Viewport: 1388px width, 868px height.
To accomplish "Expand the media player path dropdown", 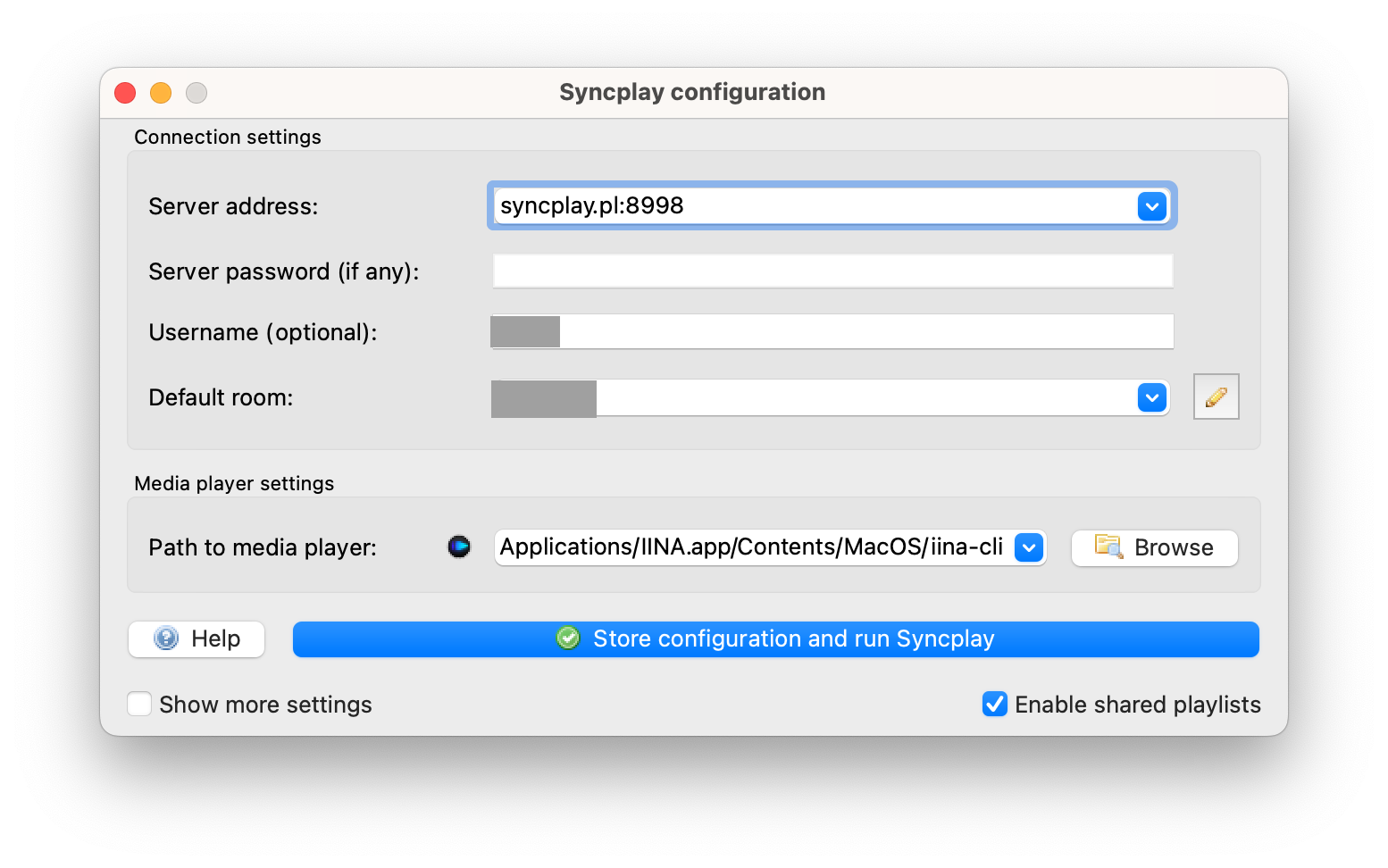I will point(1029,547).
